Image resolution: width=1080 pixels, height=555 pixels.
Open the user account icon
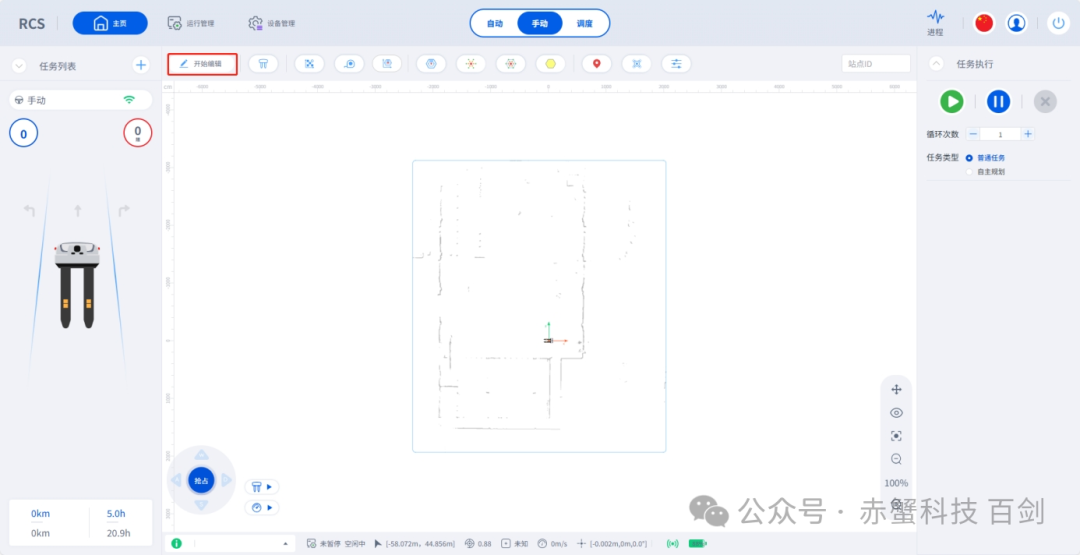point(1016,23)
